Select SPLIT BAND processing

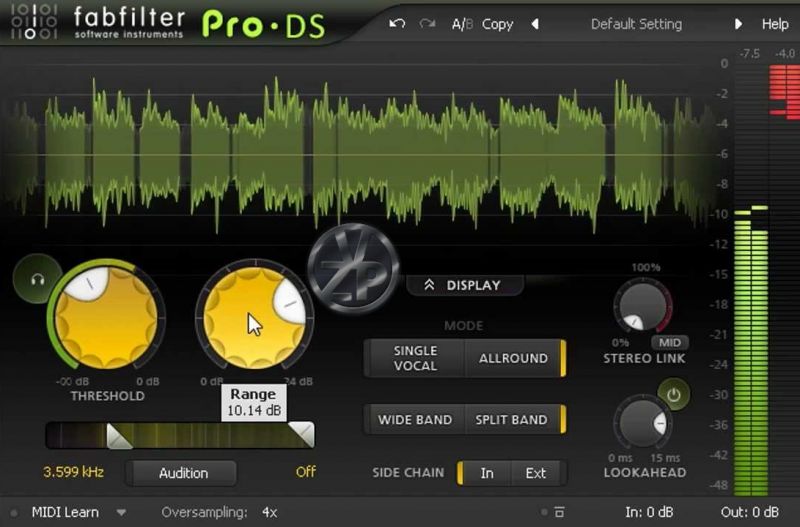[512, 419]
